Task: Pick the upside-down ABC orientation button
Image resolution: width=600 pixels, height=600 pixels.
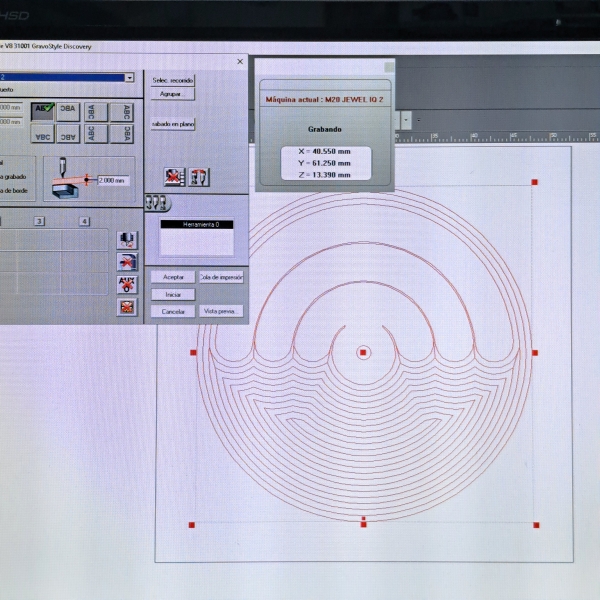Action: 43,135
